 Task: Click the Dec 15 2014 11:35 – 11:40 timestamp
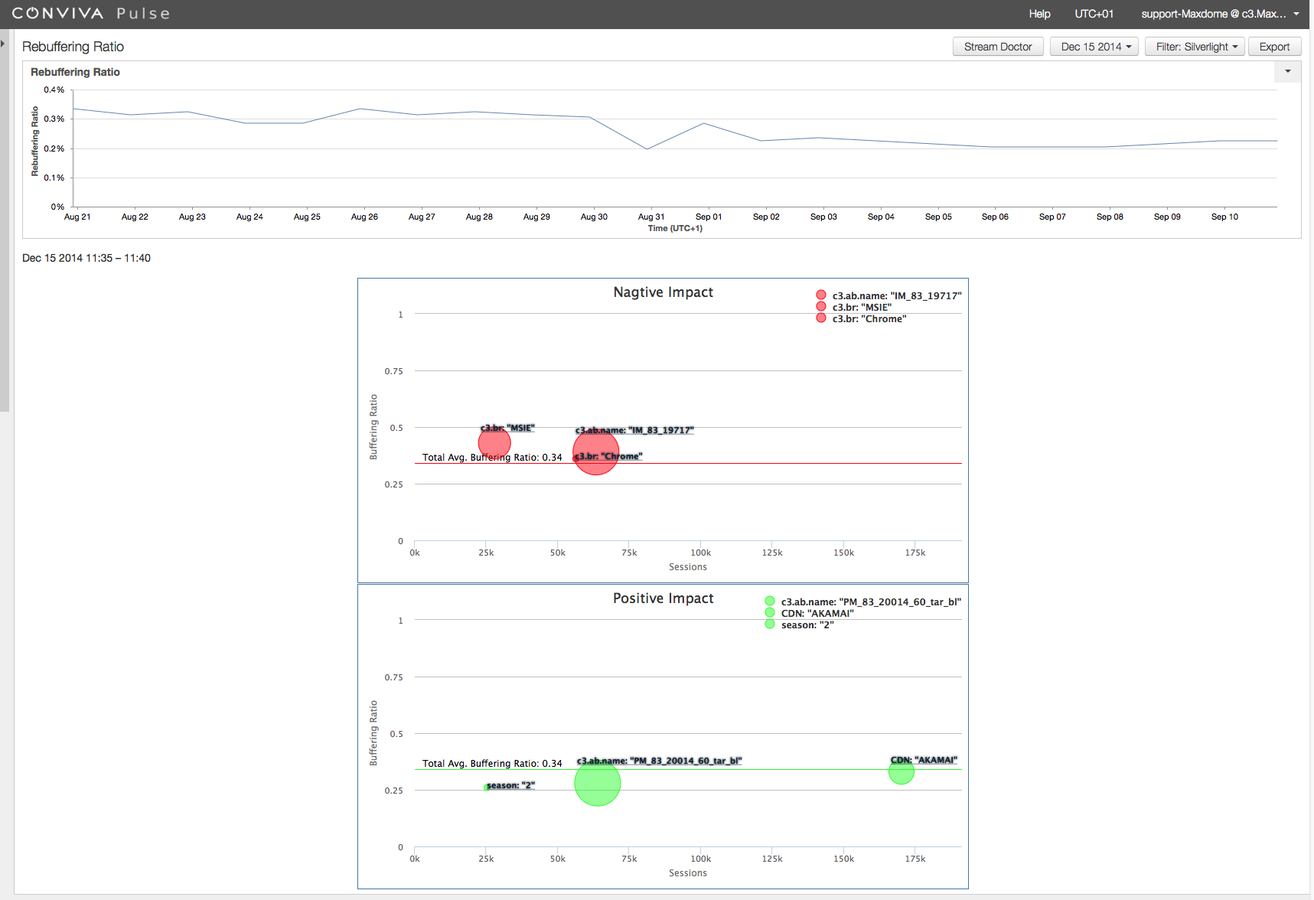86,258
